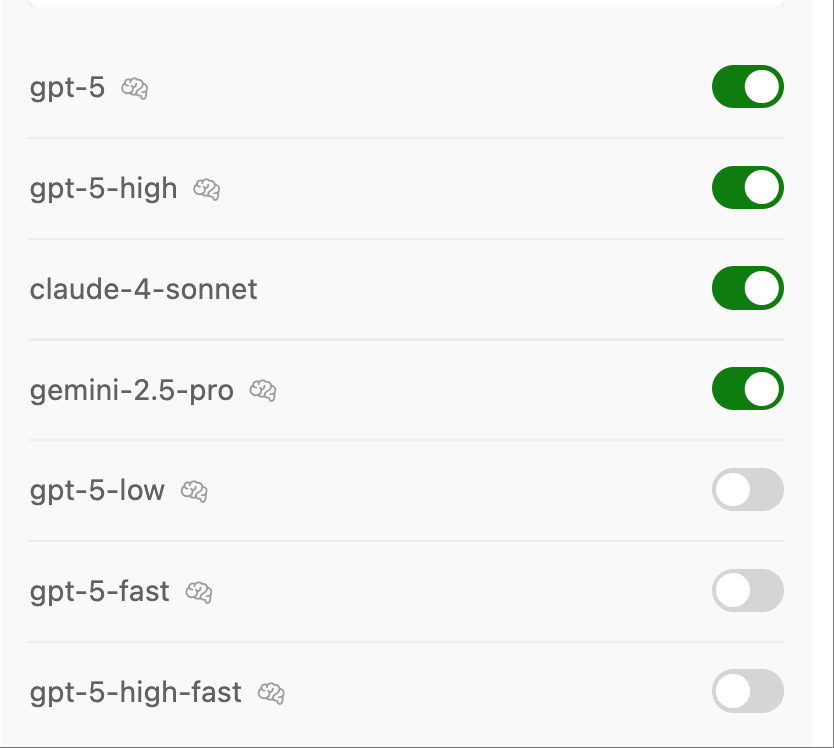Enable the gpt-5-high-fast toggle

(748, 691)
